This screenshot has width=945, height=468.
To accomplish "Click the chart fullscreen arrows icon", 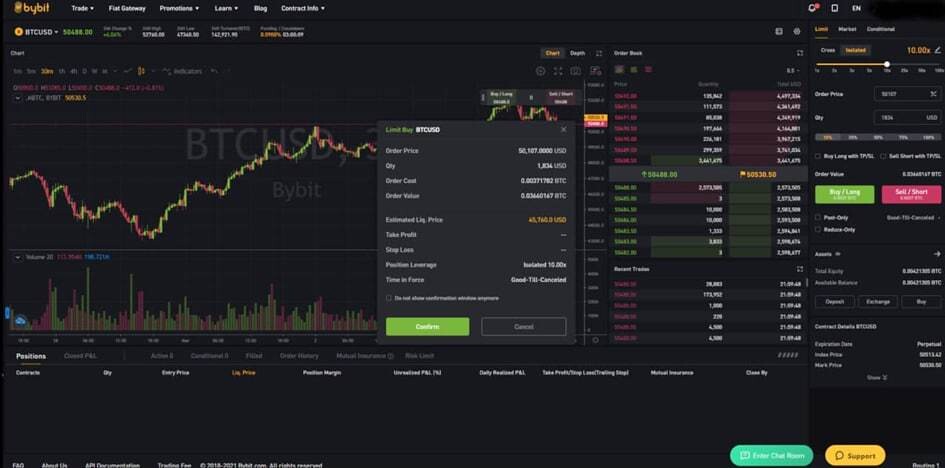I will click(558, 71).
